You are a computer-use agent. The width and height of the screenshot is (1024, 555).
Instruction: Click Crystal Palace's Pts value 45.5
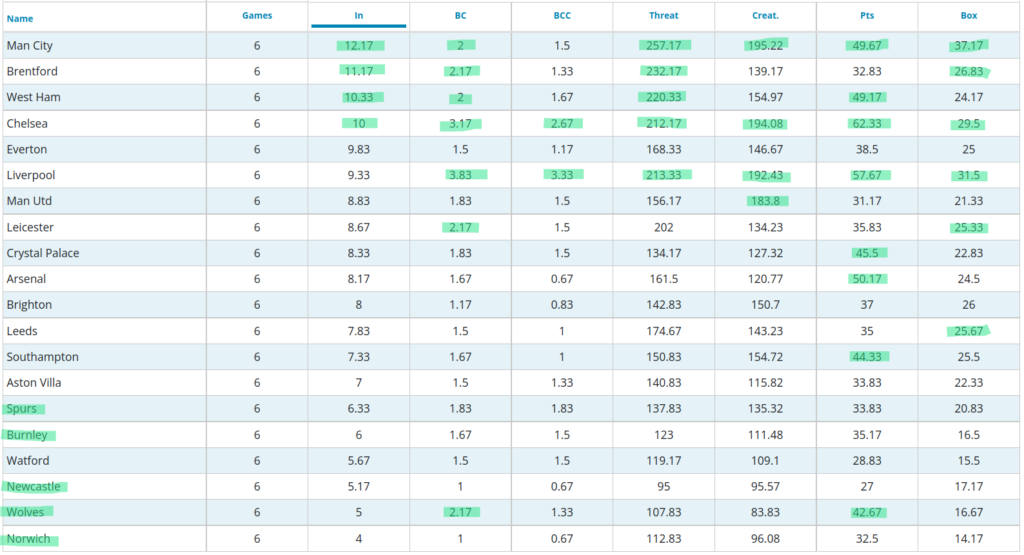867,253
